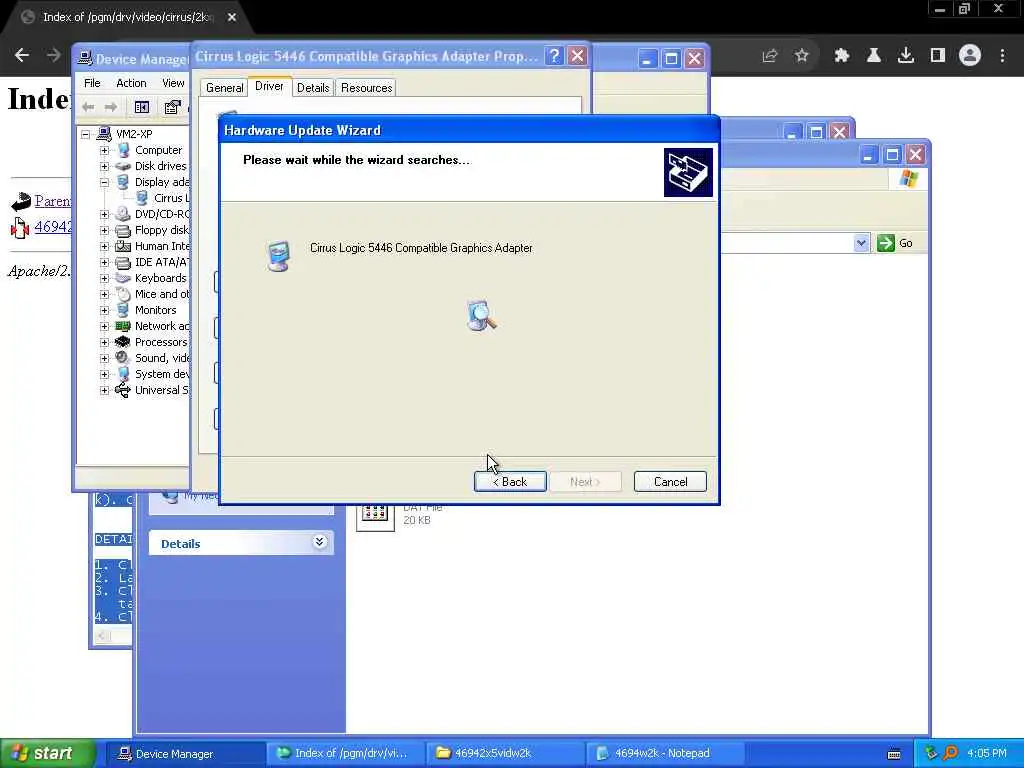Viewport: 1024px width, 768px height.
Task: Open the Chrome extensions puzzle icon
Action: pos(842,56)
